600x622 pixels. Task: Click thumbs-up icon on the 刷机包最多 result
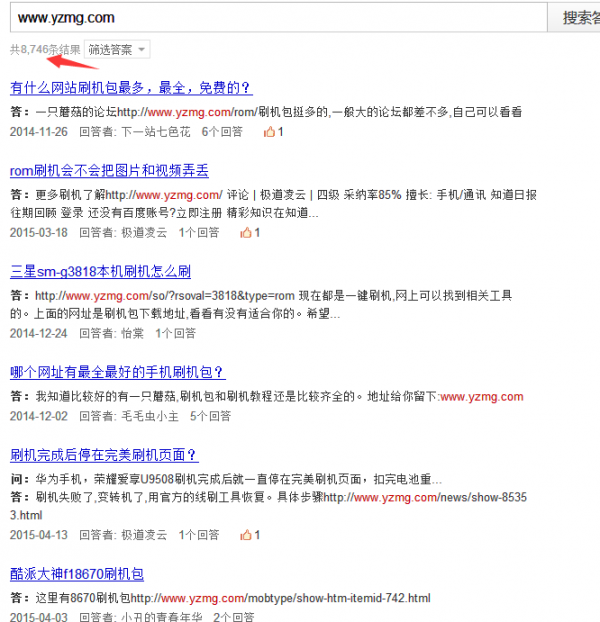(270, 131)
